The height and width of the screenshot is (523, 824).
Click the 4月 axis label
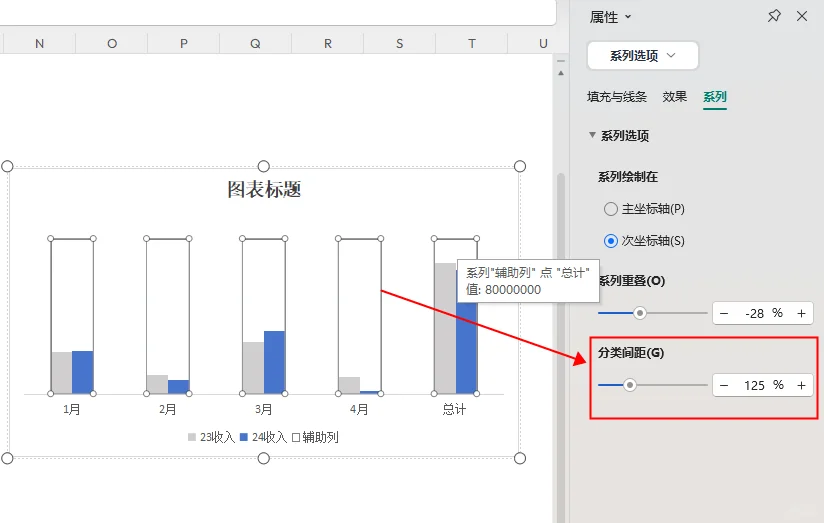[x=359, y=409]
